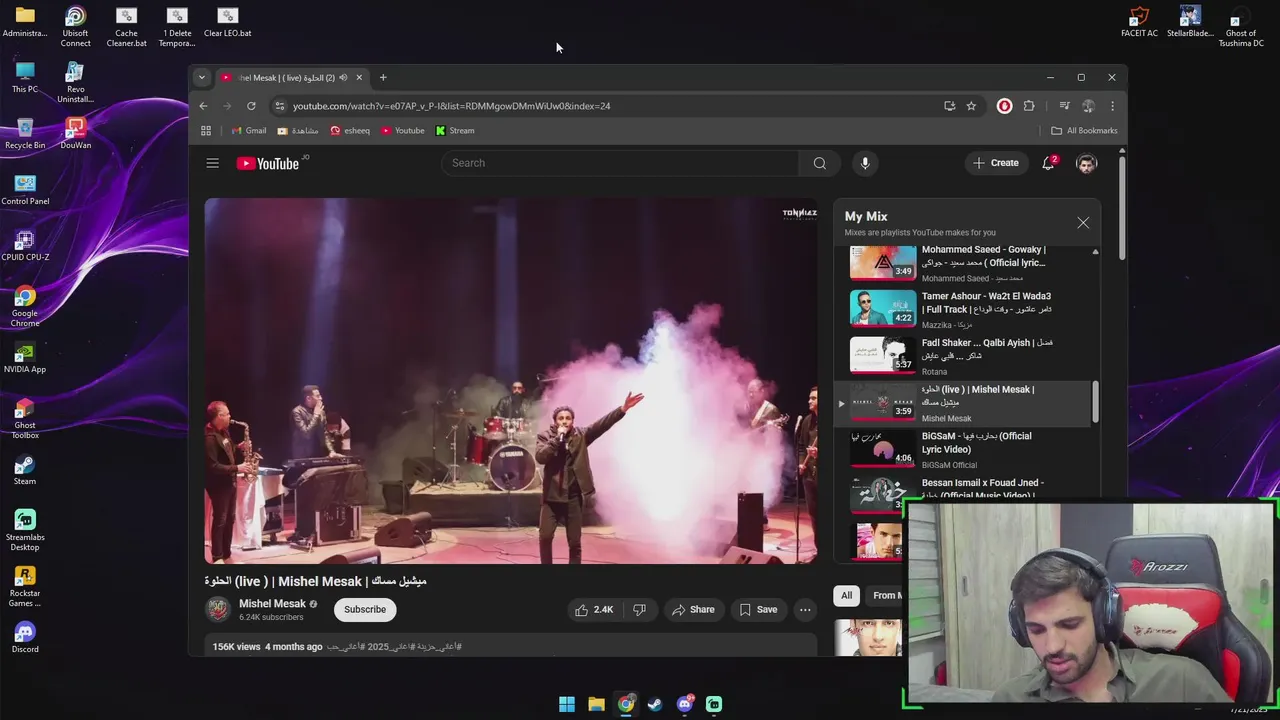The image size is (1280, 720).
Task: Click the install app icon in address bar
Action: 949,106
